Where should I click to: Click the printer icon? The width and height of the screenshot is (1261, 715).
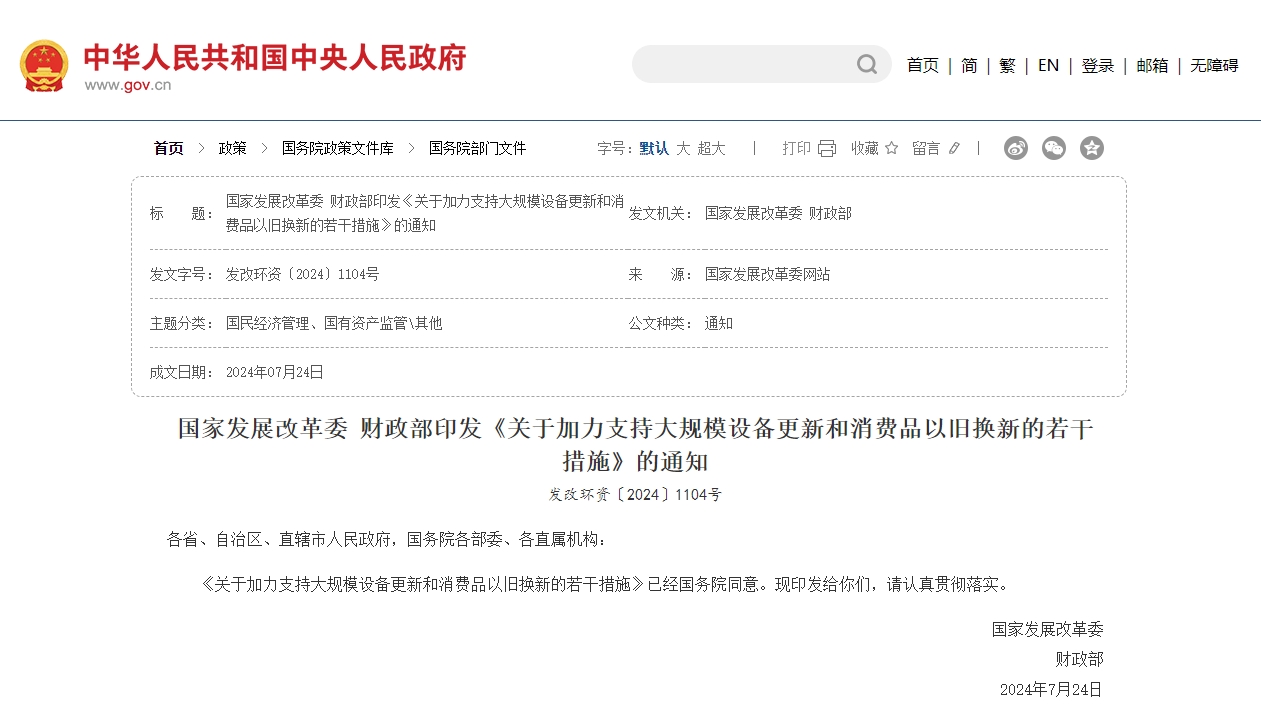(x=826, y=149)
